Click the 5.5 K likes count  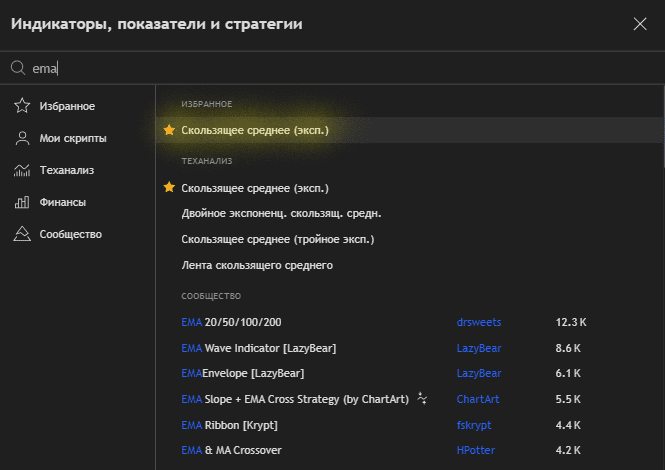pos(568,399)
